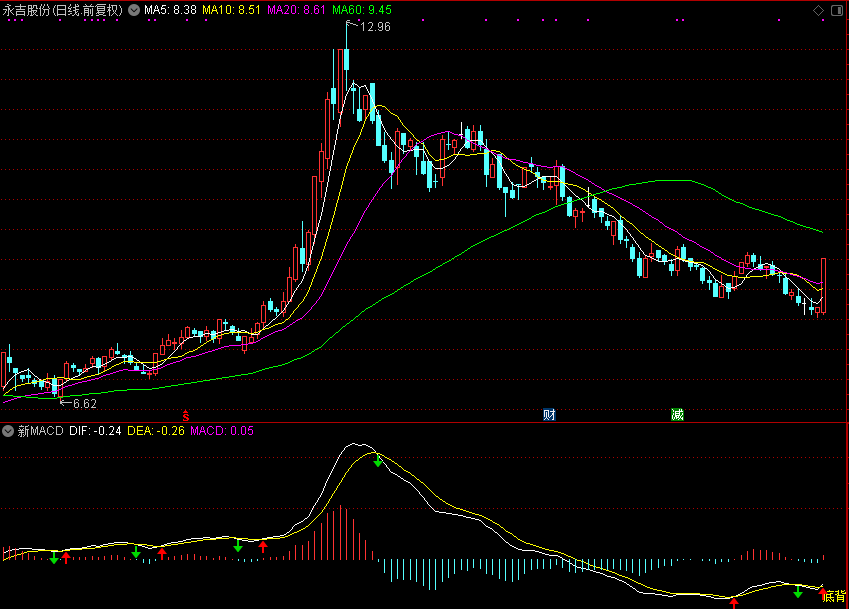Click the MA5: 8.38 indicator label

point(170,10)
